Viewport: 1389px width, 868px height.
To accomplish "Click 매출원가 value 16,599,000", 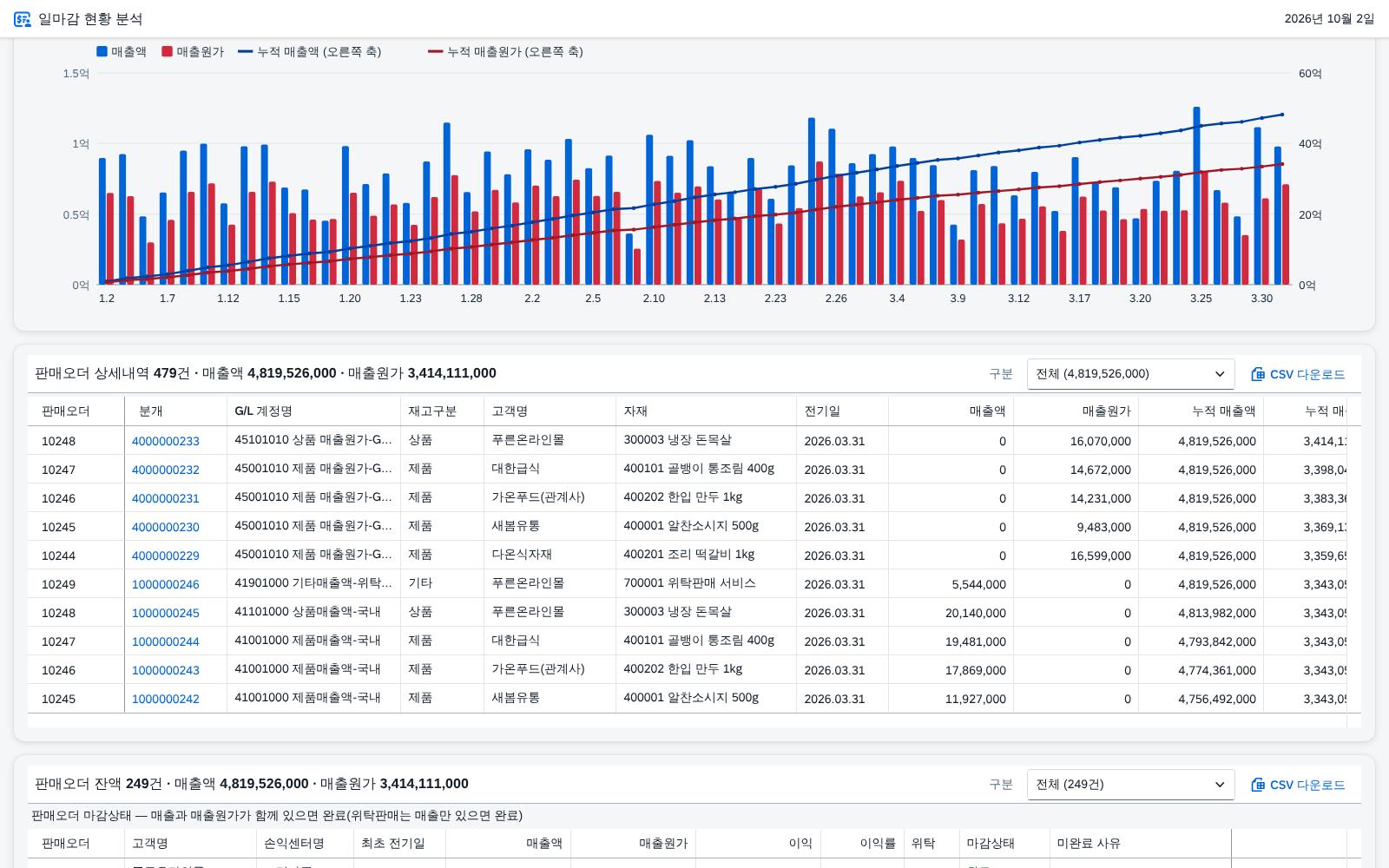I will point(1101,556).
